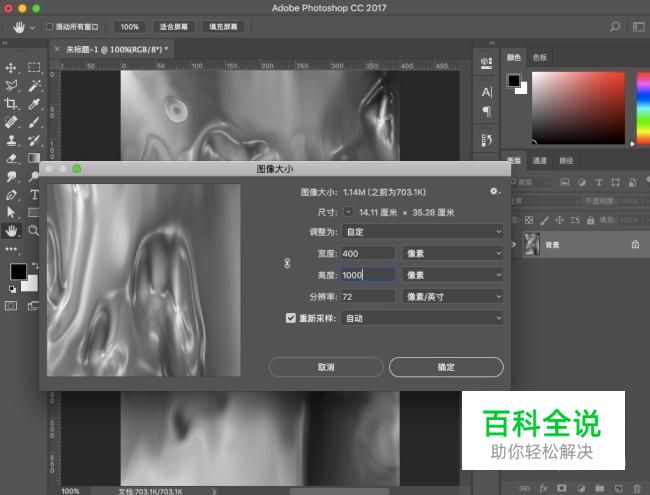Image resolution: width=650 pixels, height=495 pixels.
Task: Expand the status bar document info arrow
Action: pyautogui.click(x=214, y=491)
